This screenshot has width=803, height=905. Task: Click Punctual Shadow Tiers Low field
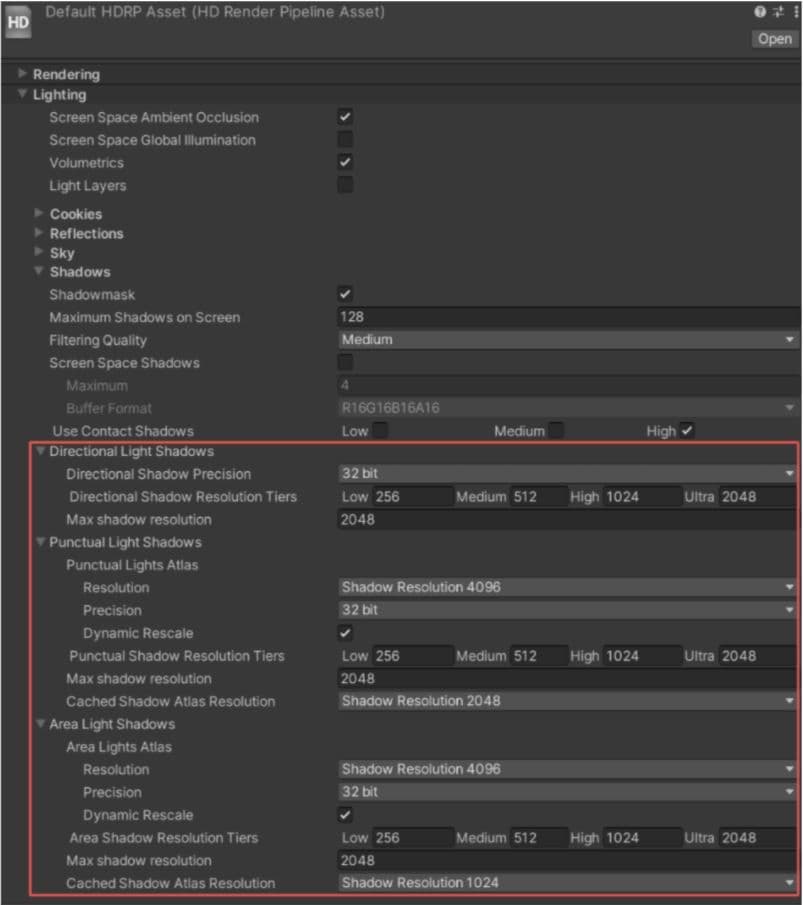(412, 656)
